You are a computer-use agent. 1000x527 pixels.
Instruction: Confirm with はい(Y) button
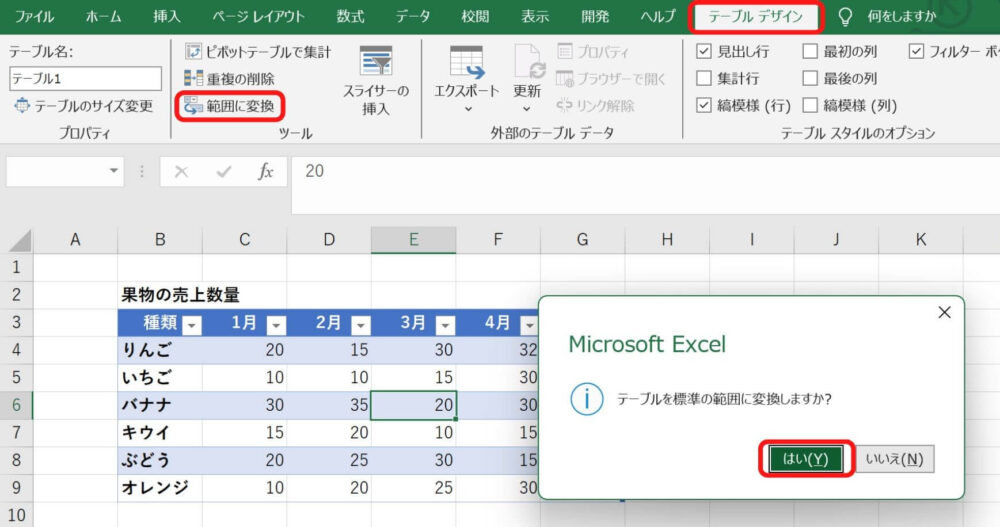pyautogui.click(x=805, y=459)
